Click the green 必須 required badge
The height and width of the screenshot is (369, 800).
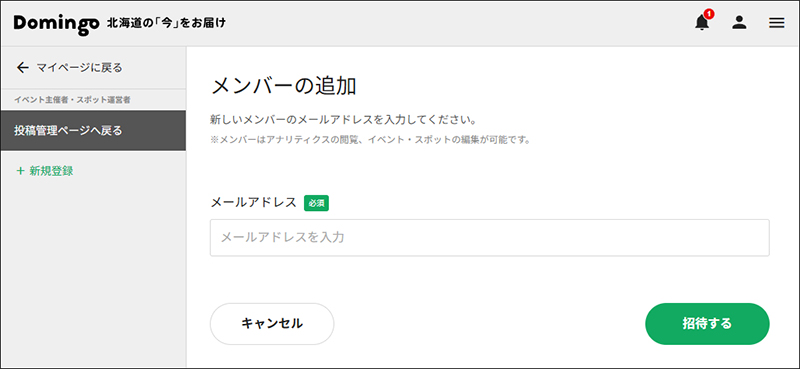point(316,203)
